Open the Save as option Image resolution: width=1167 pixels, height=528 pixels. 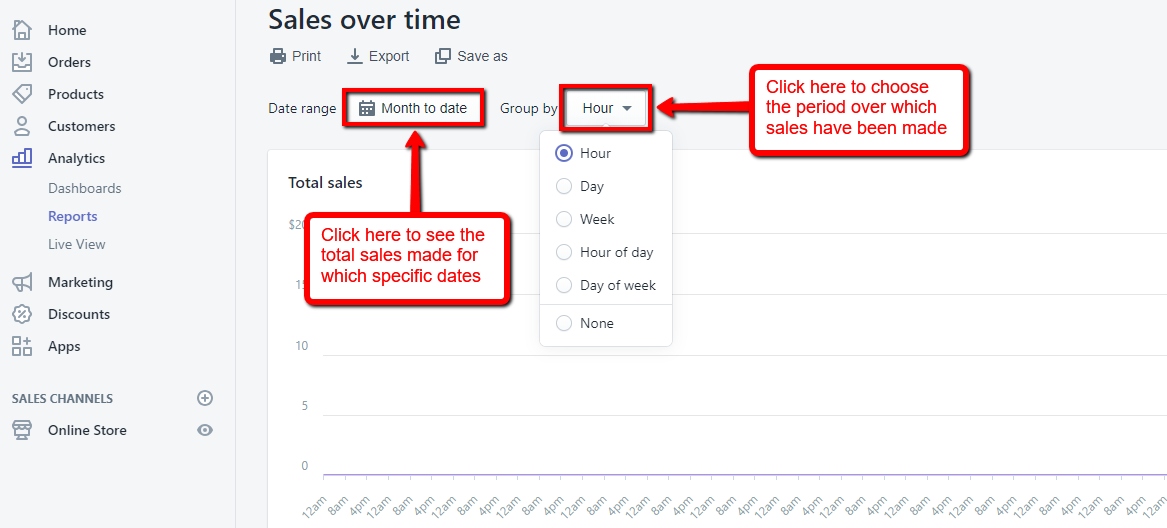(x=471, y=56)
